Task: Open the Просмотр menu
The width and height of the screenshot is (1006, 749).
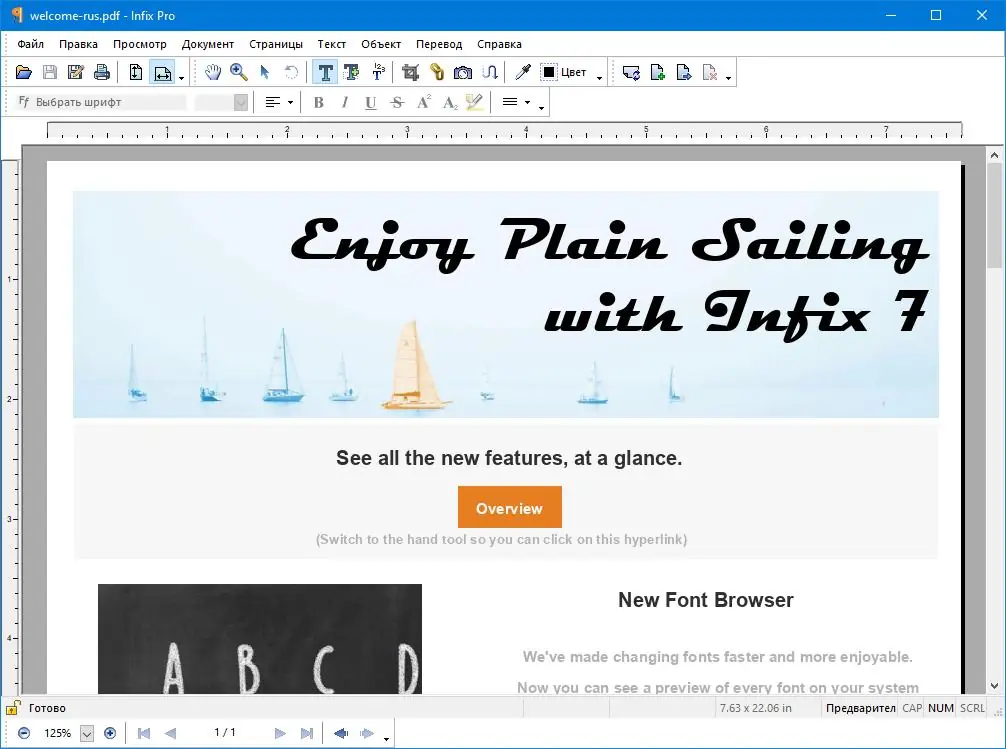Action: click(x=140, y=44)
